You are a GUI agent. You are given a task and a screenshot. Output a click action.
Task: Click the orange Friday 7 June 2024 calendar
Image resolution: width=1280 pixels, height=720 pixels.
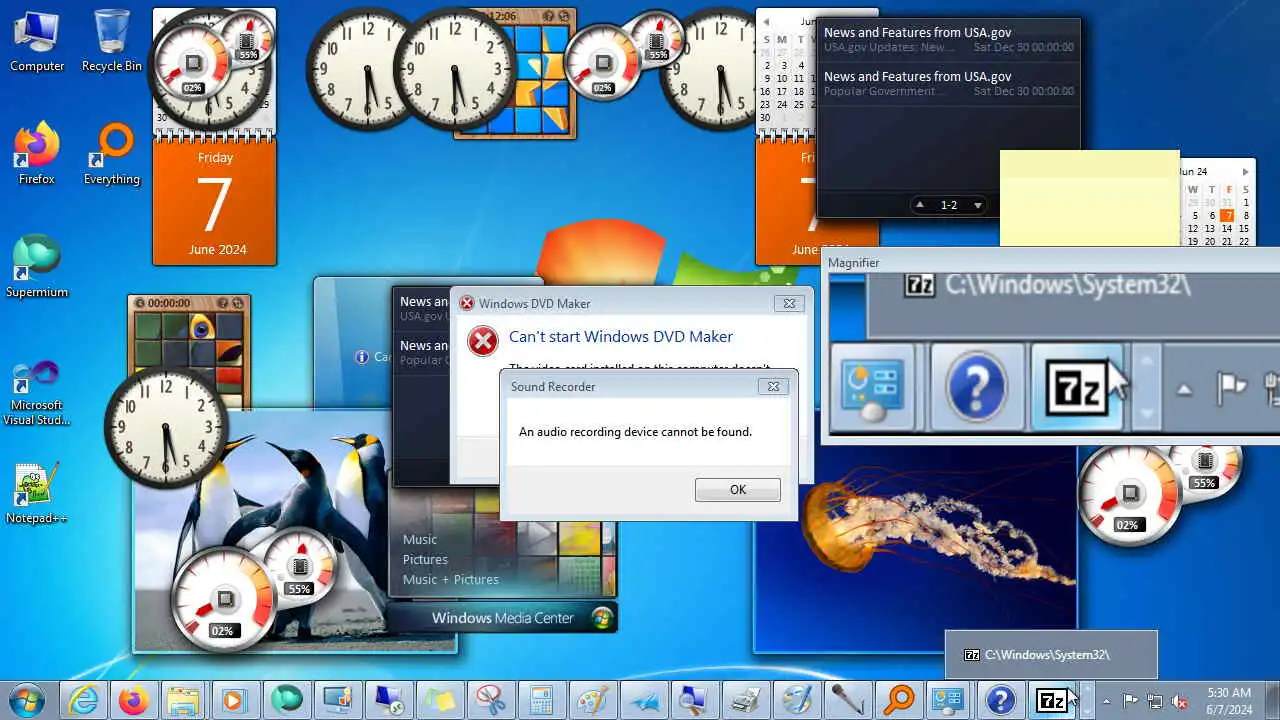tap(215, 203)
